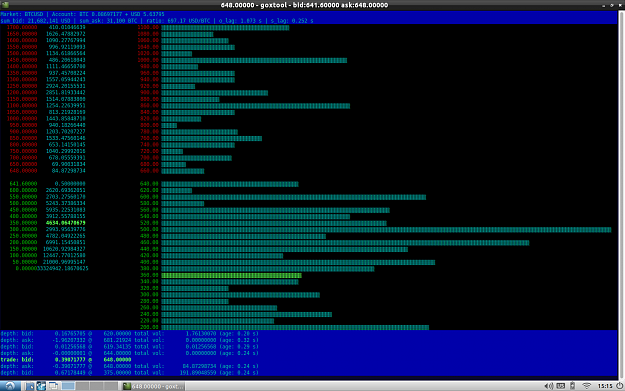Screen dimensions: 625x391
Task: Click the goxtool window title text
Action: 304,5
